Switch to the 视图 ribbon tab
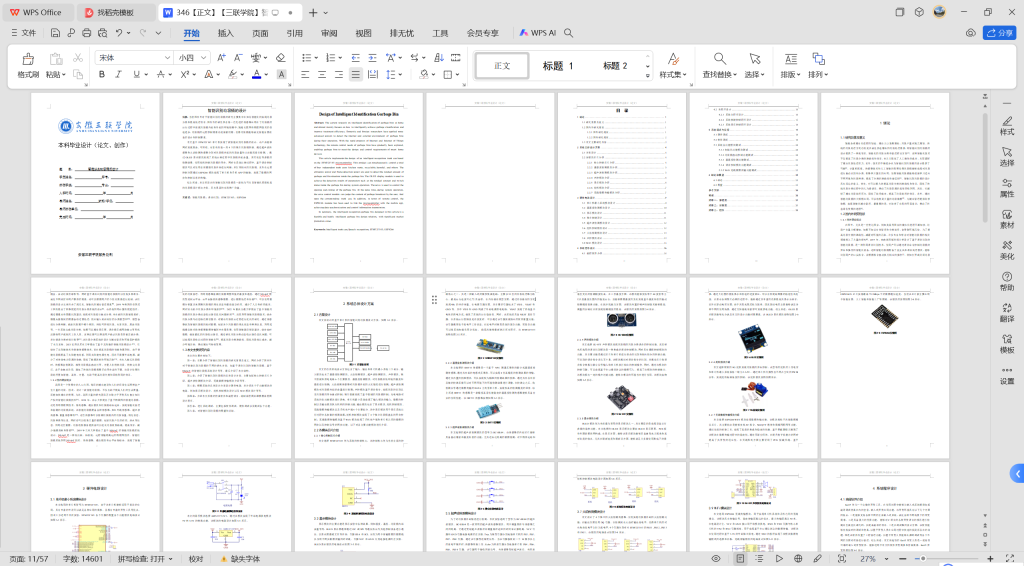1024x566 pixels. [363, 33]
